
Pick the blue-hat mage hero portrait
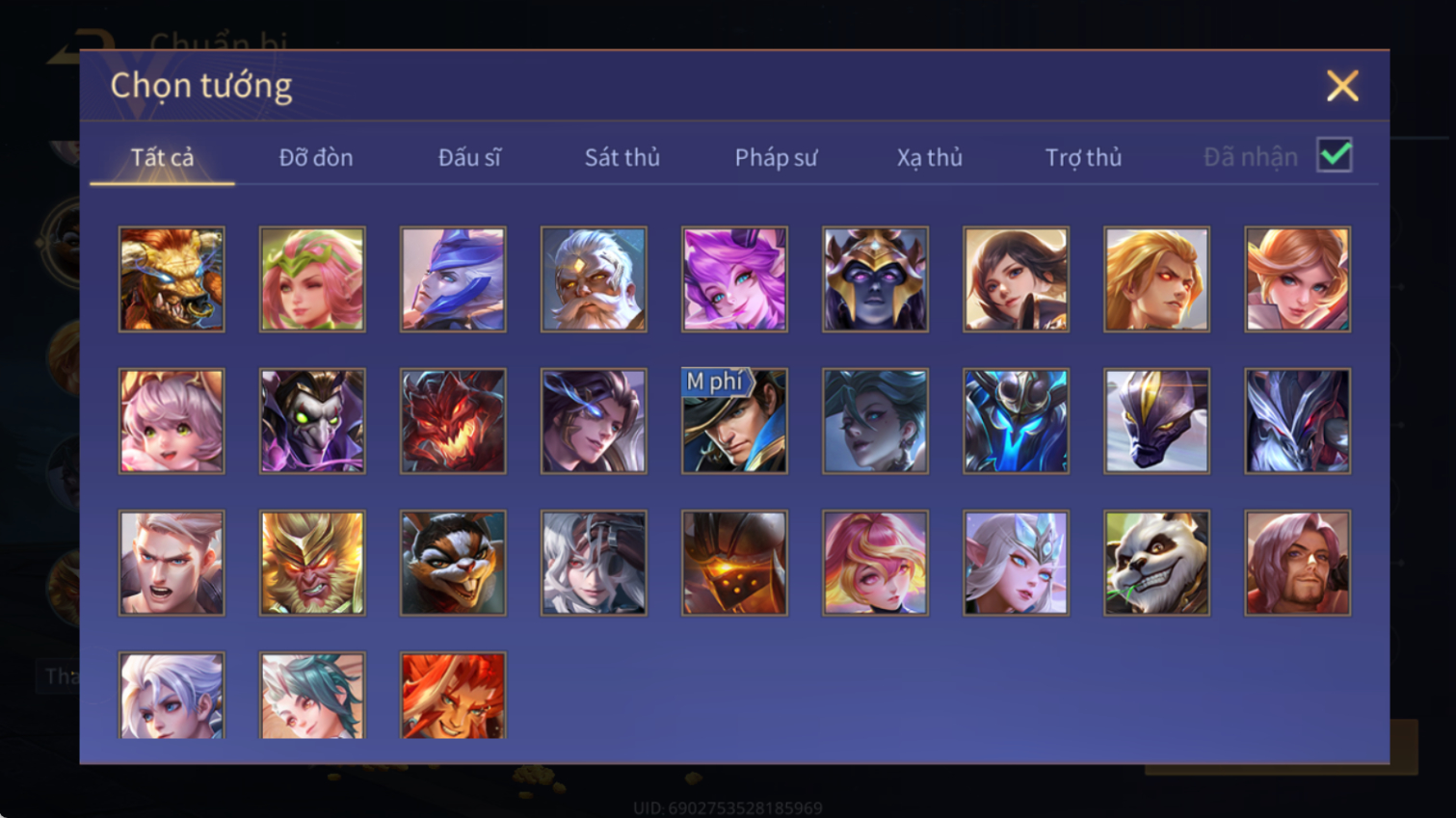(x=453, y=279)
